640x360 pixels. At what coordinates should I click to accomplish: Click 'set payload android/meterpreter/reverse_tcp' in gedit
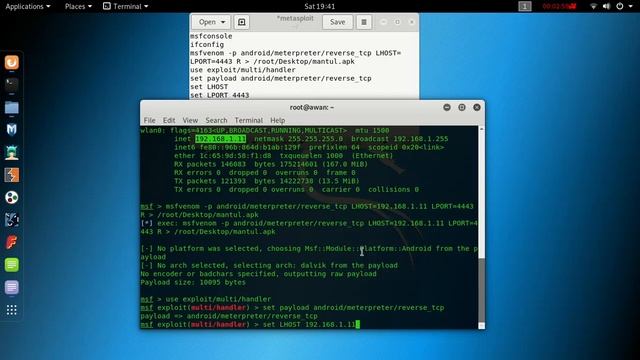point(281,78)
